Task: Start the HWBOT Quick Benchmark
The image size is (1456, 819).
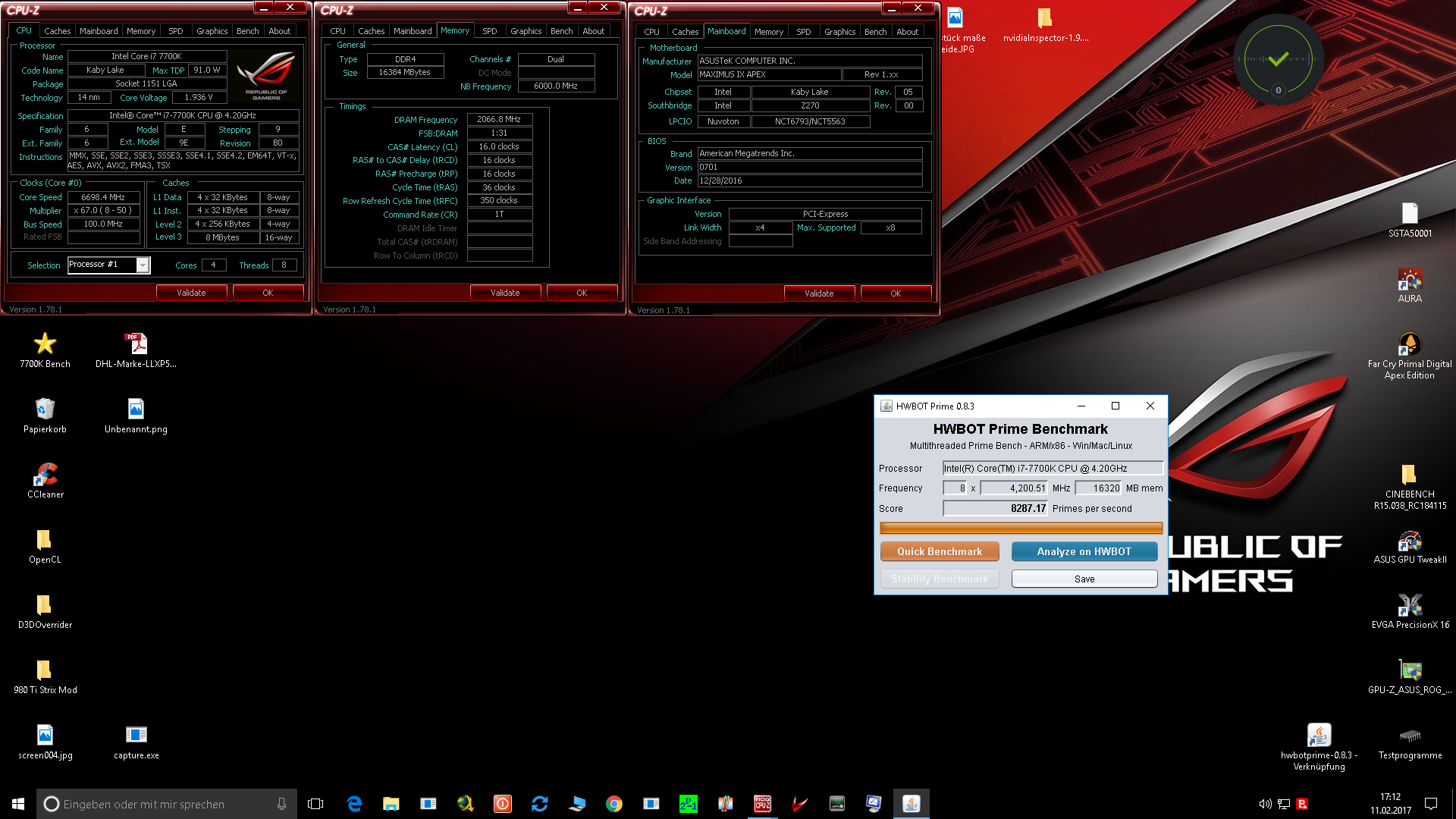Action: [940, 551]
